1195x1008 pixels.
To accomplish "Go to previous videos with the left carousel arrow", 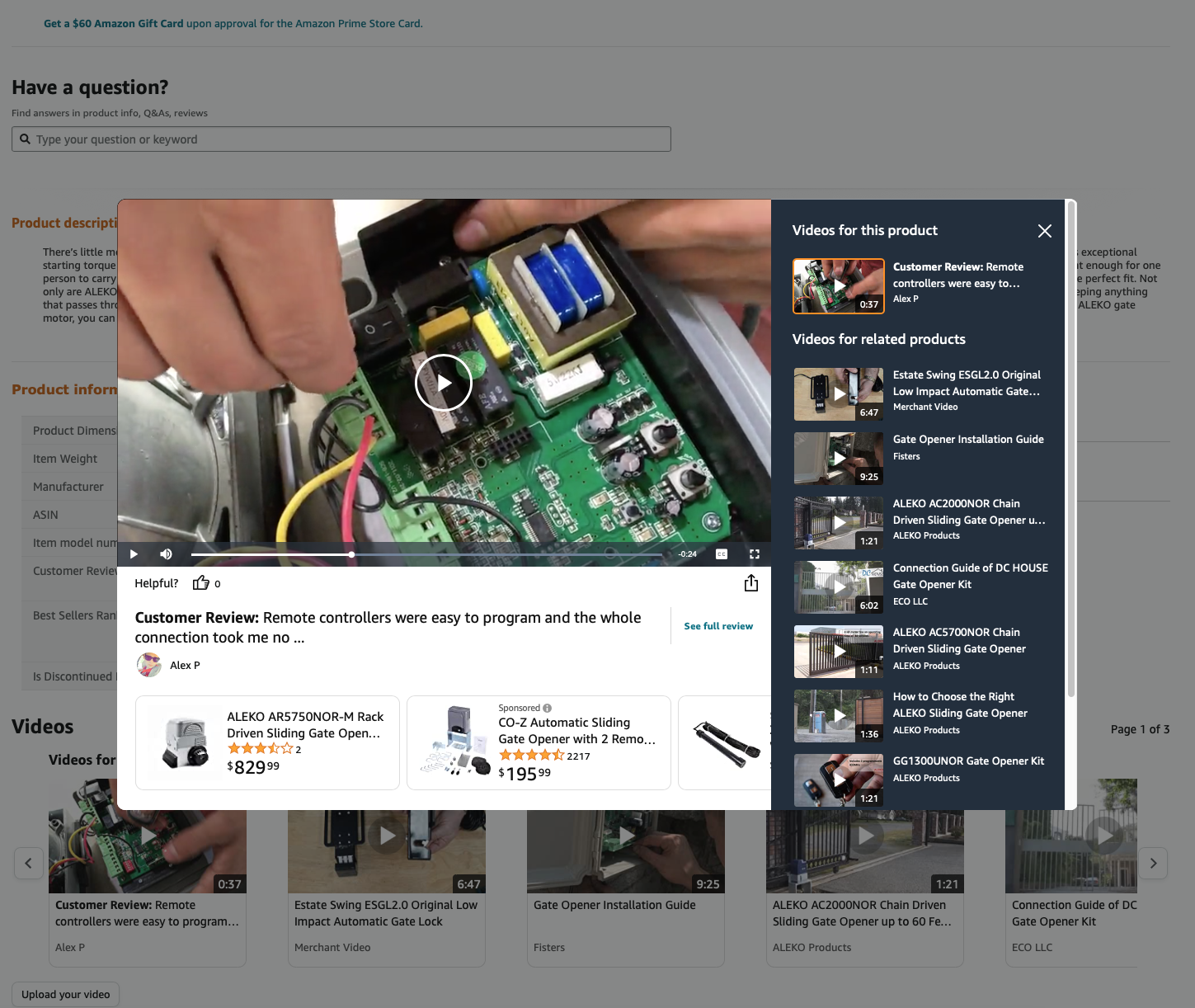I will tap(29, 864).
